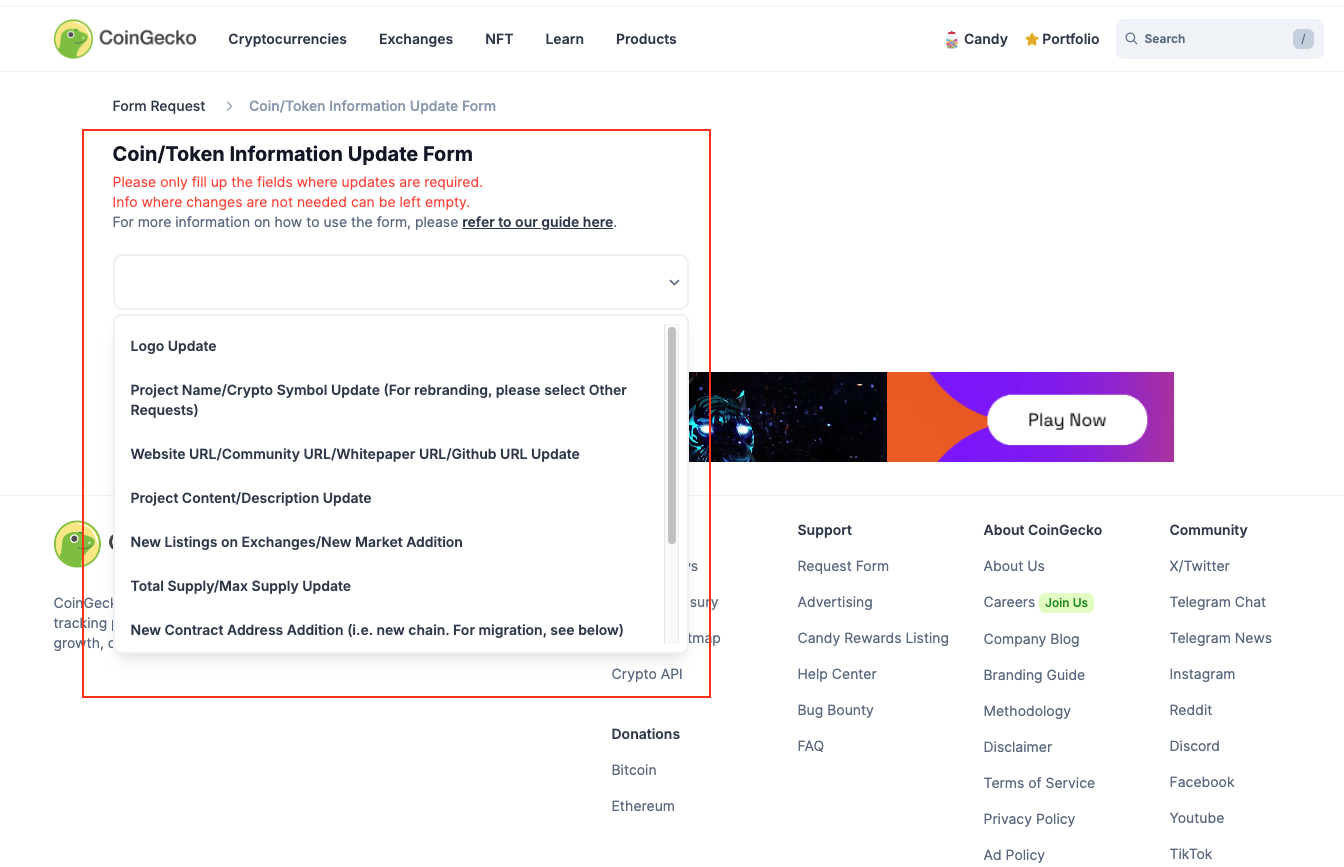
Task: Open Ad Policy footer link
Action: [x=1014, y=855]
